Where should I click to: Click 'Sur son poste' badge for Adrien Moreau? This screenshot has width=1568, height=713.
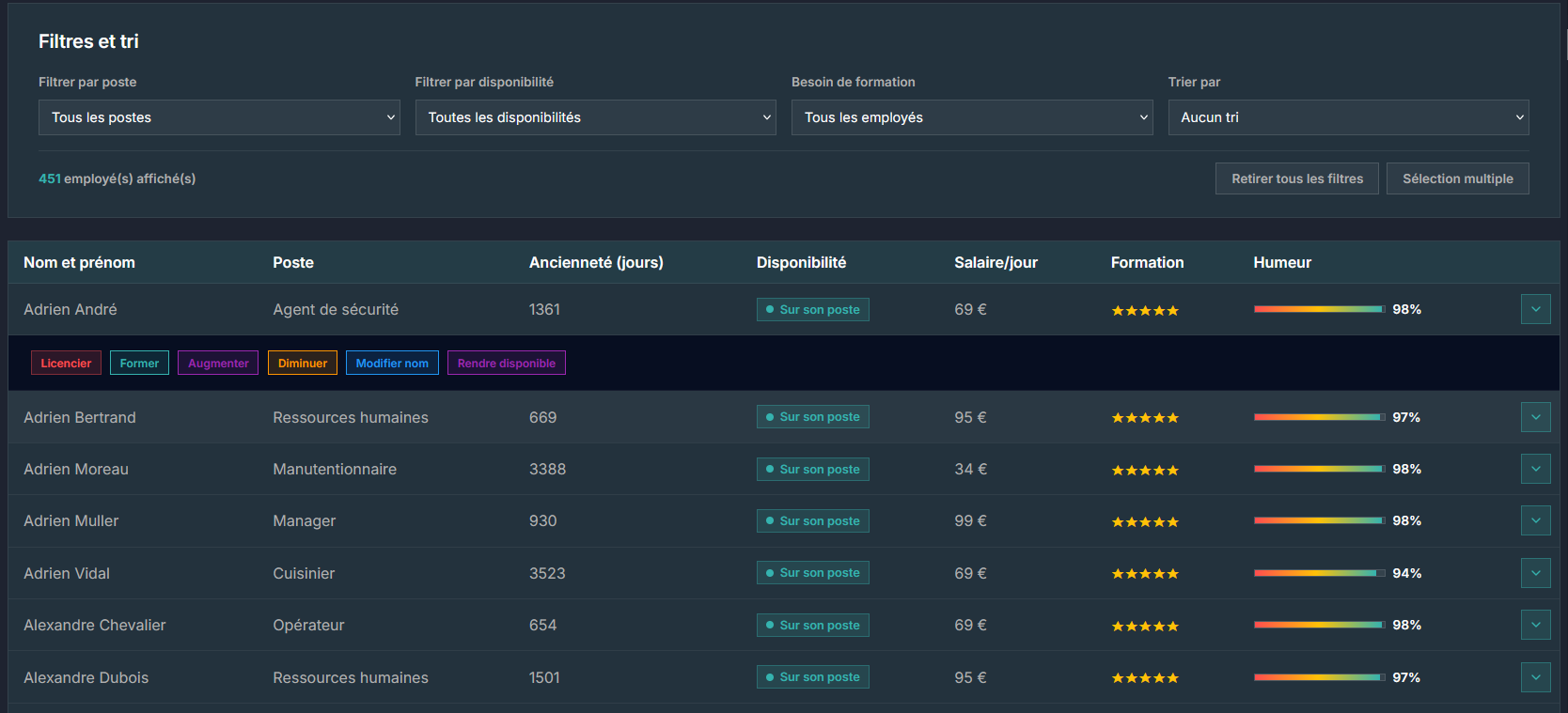click(813, 469)
